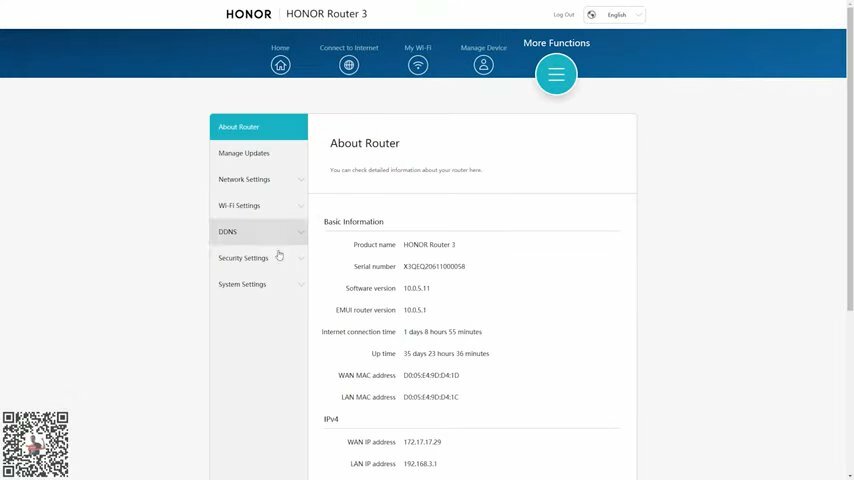Open System Settings sidebar item
Image resolution: width=854 pixels, height=480 pixels.
[x=259, y=284]
